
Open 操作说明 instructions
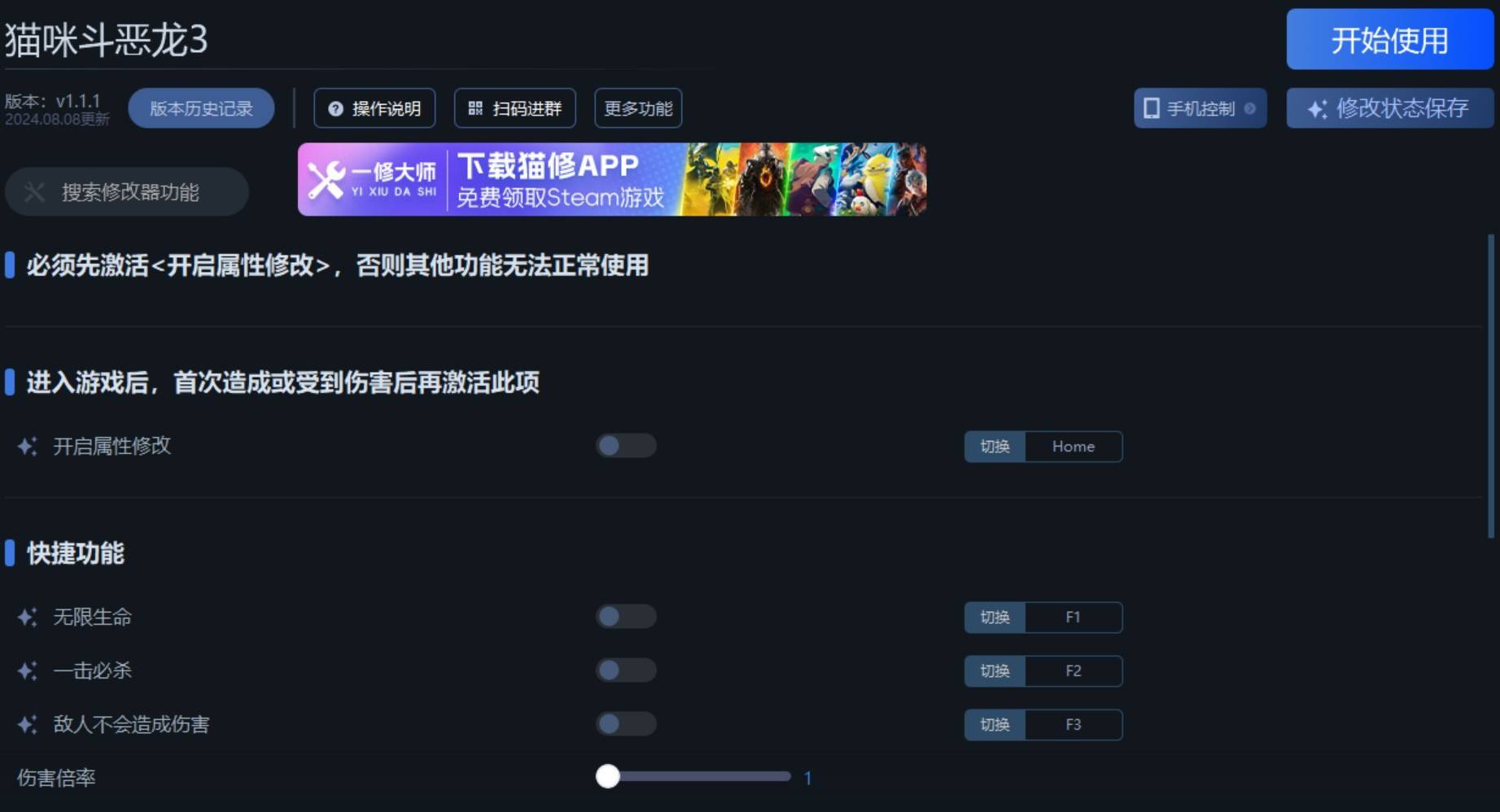(374, 108)
